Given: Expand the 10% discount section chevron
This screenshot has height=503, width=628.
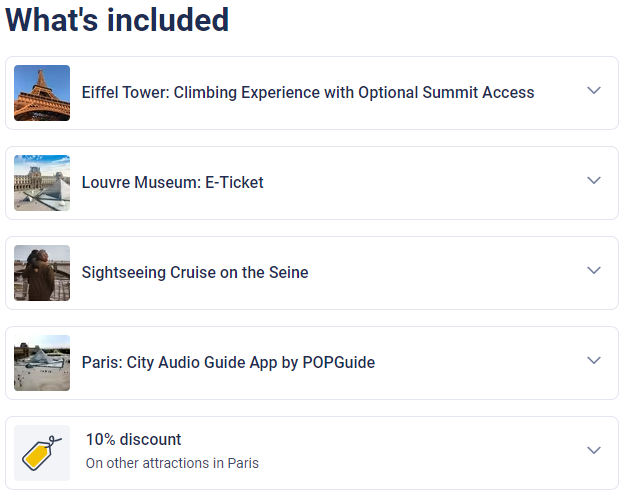Looking at the screenshot, I should click(594, 451).
